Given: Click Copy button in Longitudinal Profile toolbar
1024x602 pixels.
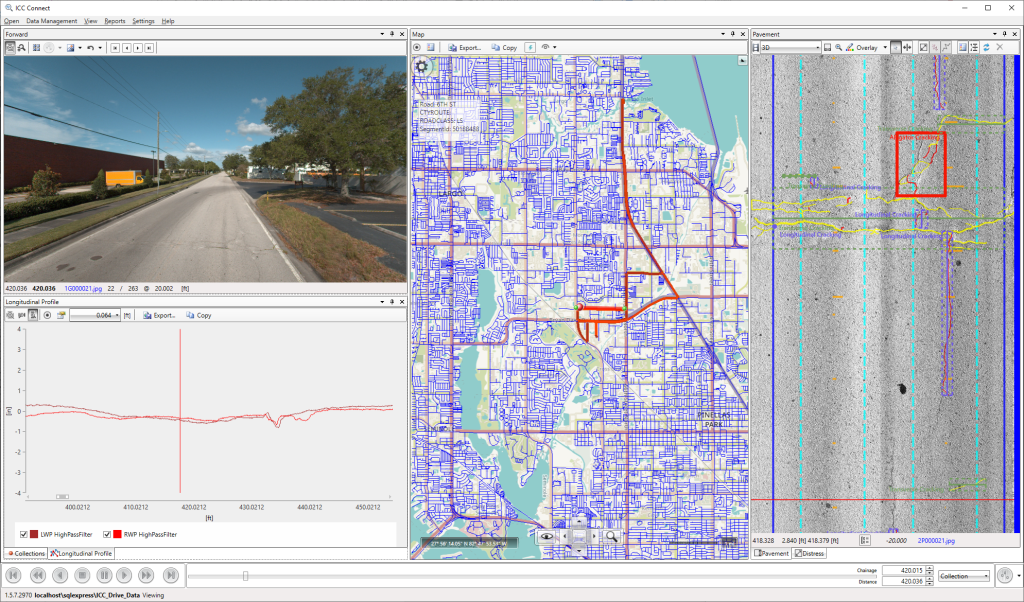Looking at the screenshot, I should (198, 315).
